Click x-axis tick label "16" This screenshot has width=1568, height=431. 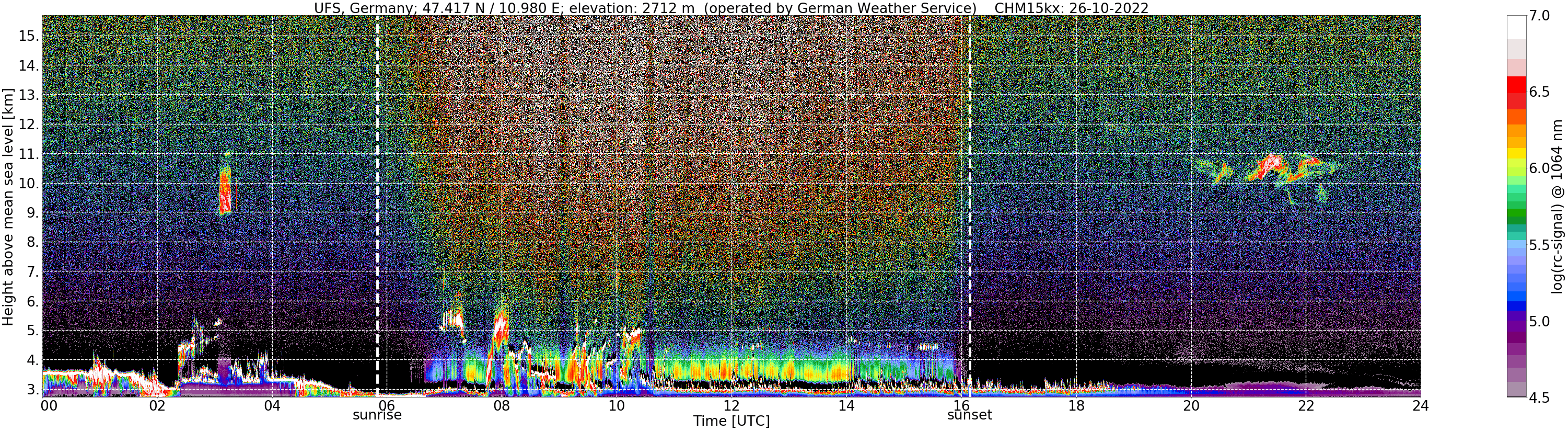point(961,405)
